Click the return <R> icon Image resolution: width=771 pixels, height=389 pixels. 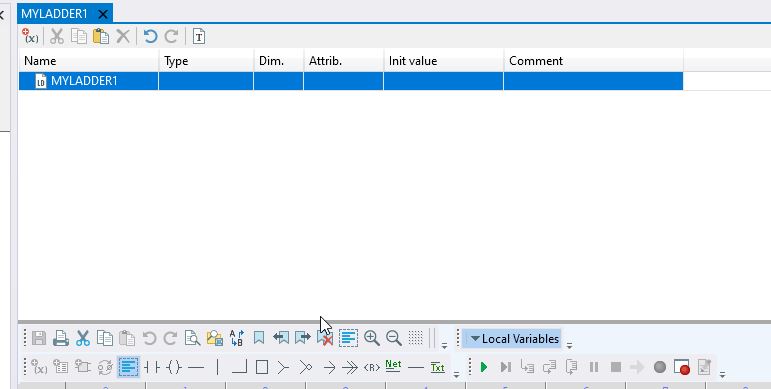(372, 367)
